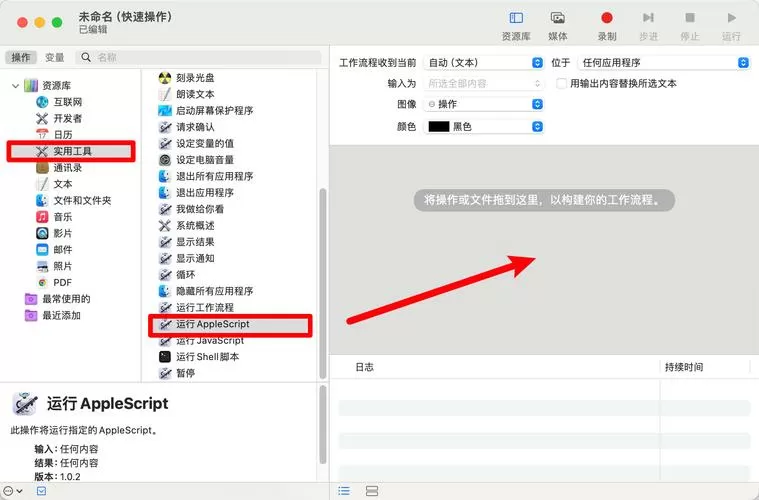
Task: Select the 照片 photos category
Action: pyautogui.click(x=54, y=266)
